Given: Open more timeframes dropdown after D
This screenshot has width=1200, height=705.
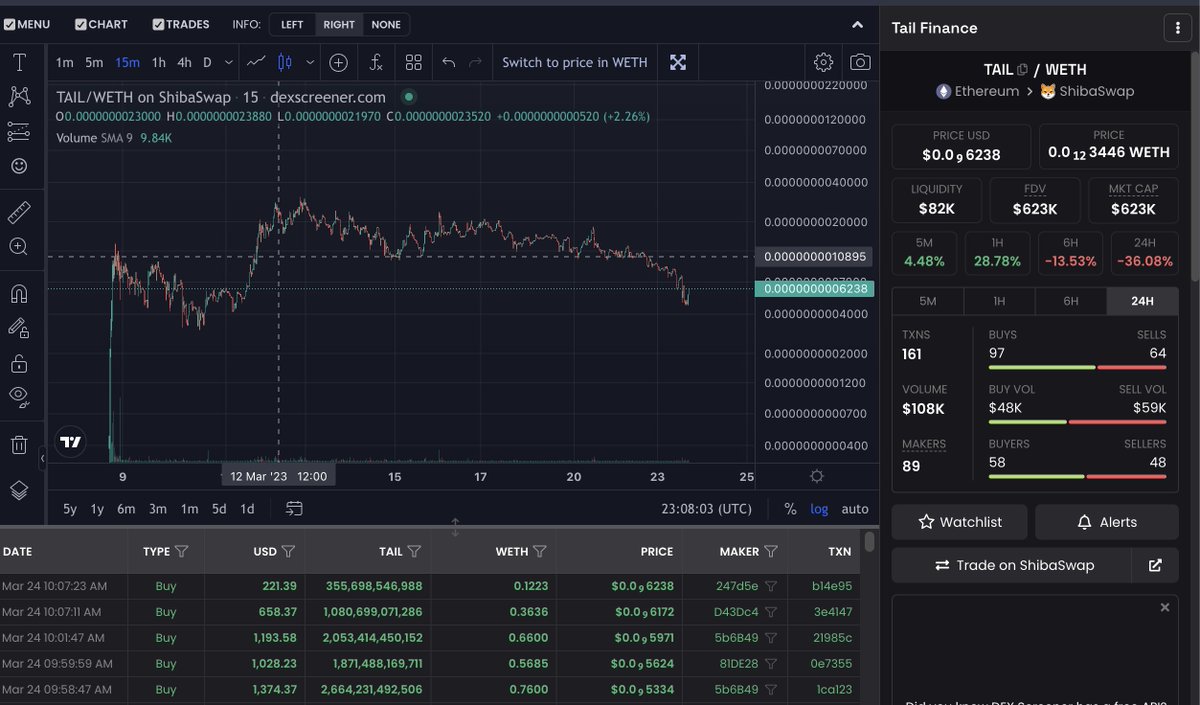Looking at the screenshot, I should tap(229, 62).
